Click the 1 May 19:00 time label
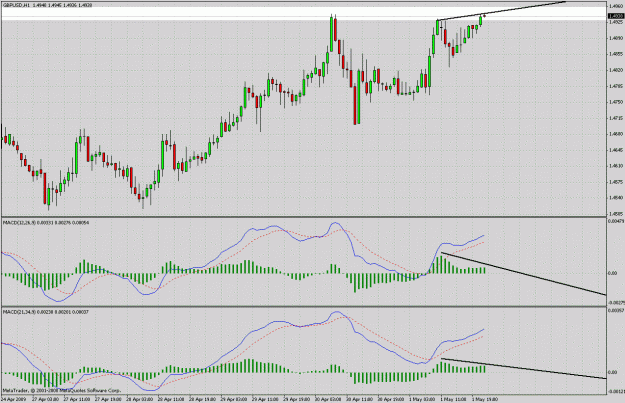Screen dimensions: 625x403 coord(484,399)
